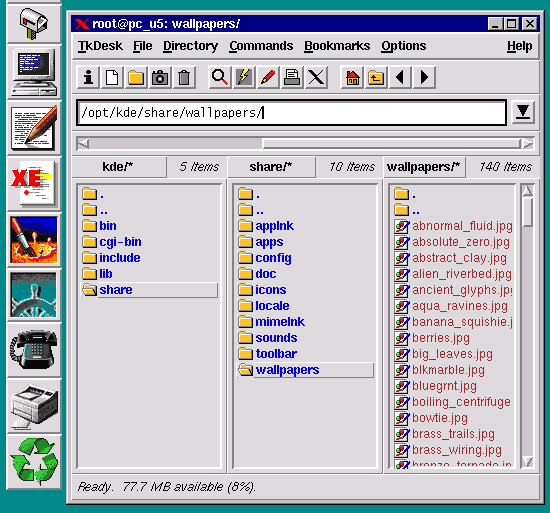Open the share/* column menu button

click(271, 167)
